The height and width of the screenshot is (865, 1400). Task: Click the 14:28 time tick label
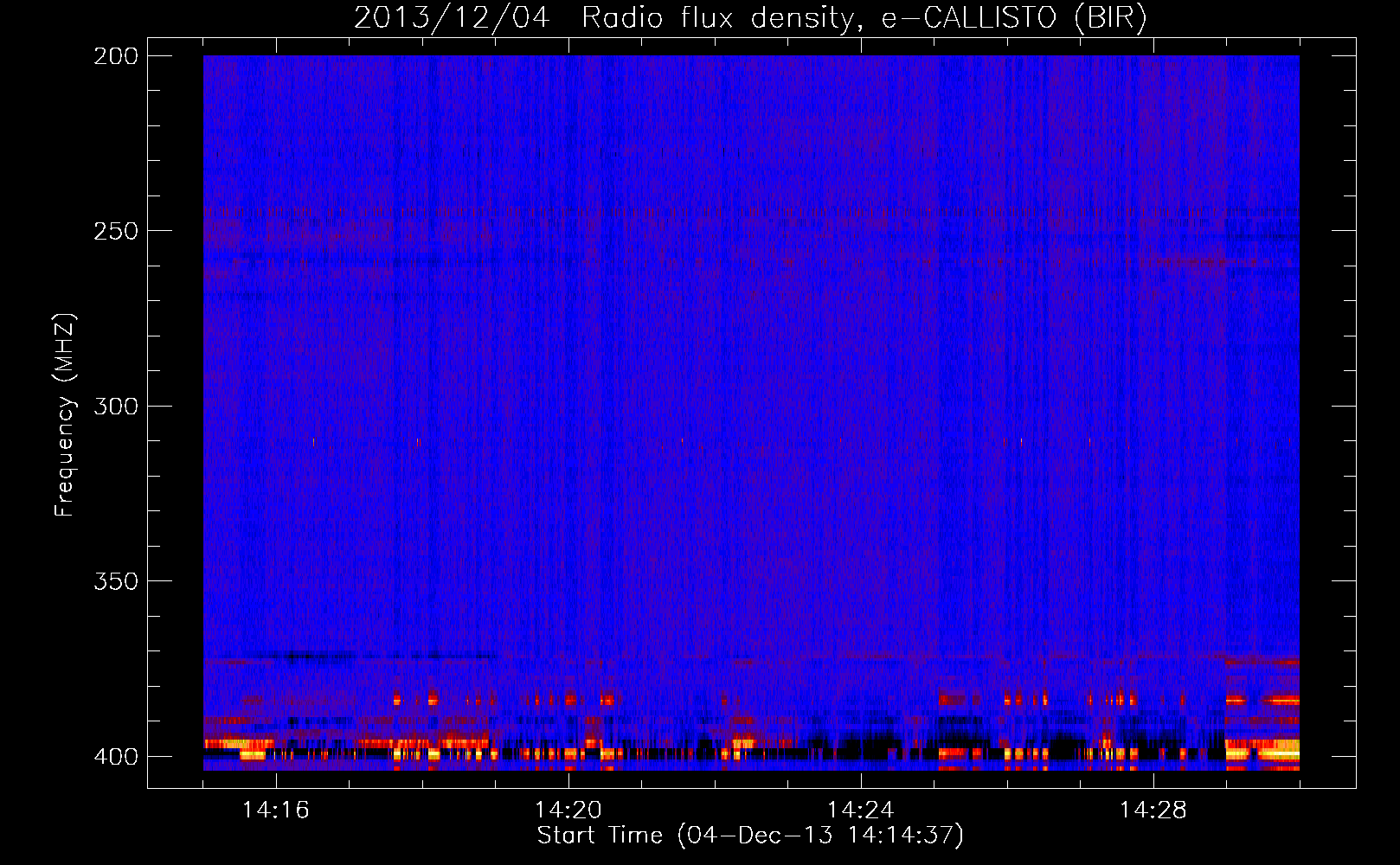point(1153,811)
